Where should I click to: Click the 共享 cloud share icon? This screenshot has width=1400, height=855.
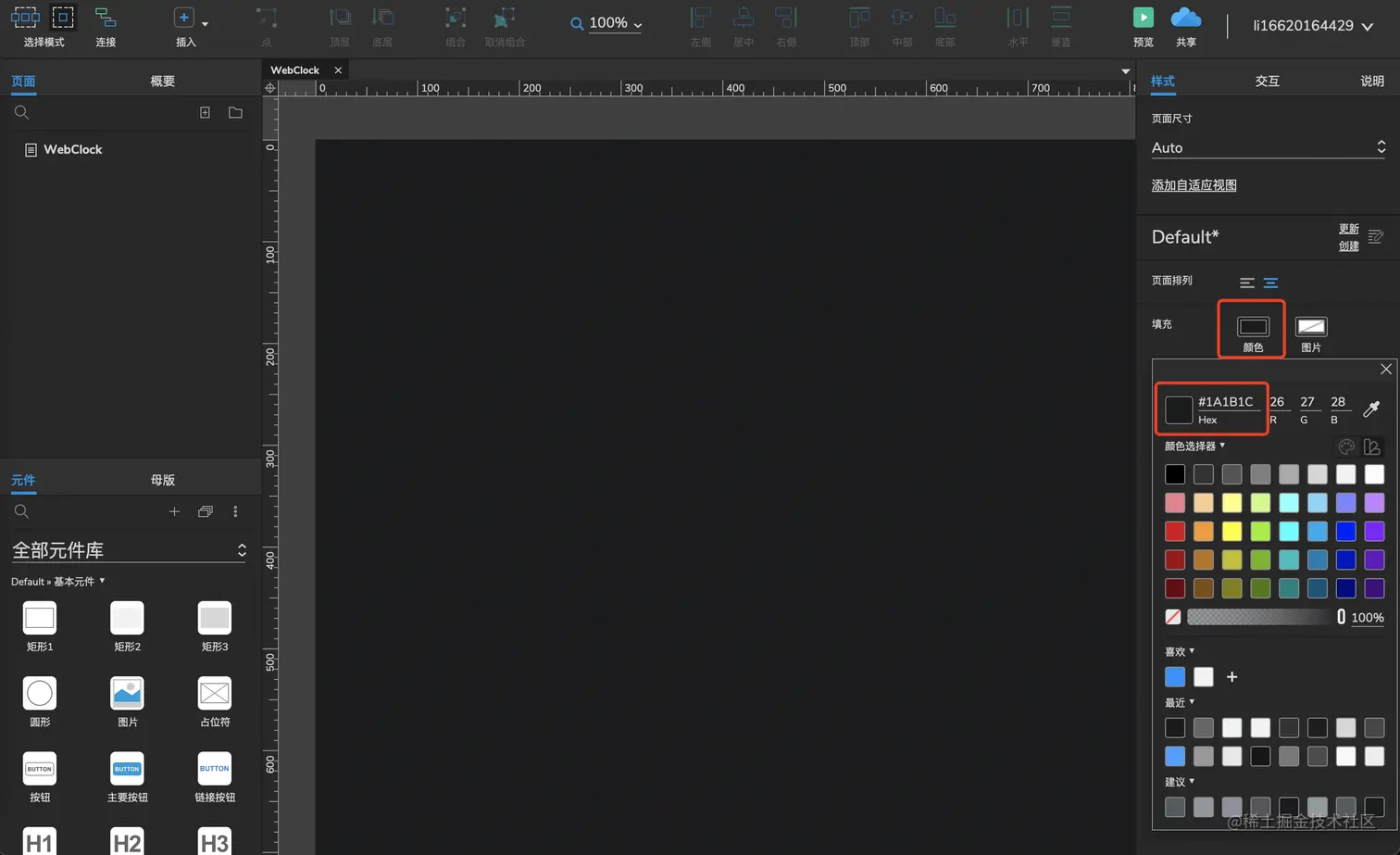click(x=1186, y=18)
